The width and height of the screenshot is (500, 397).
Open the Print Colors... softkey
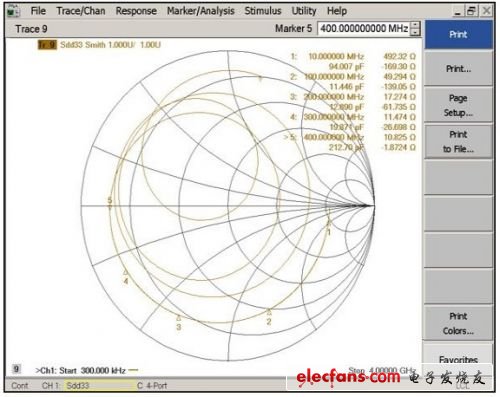pos(458,323)
